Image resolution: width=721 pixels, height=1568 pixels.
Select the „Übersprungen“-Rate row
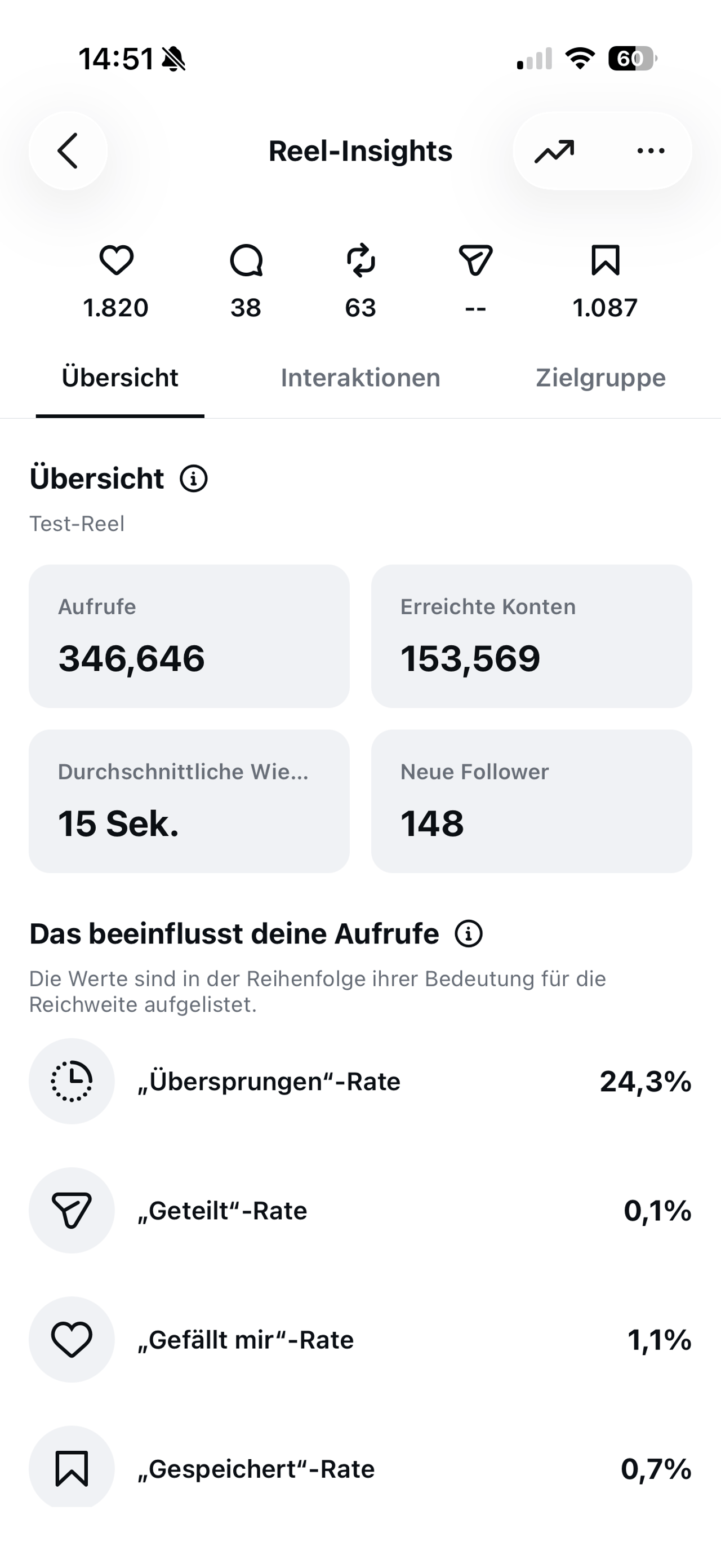tap(360, 1081)
